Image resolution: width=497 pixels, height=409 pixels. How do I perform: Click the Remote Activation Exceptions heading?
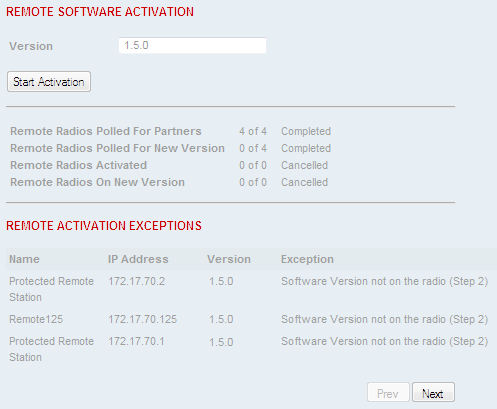[104, 226]
